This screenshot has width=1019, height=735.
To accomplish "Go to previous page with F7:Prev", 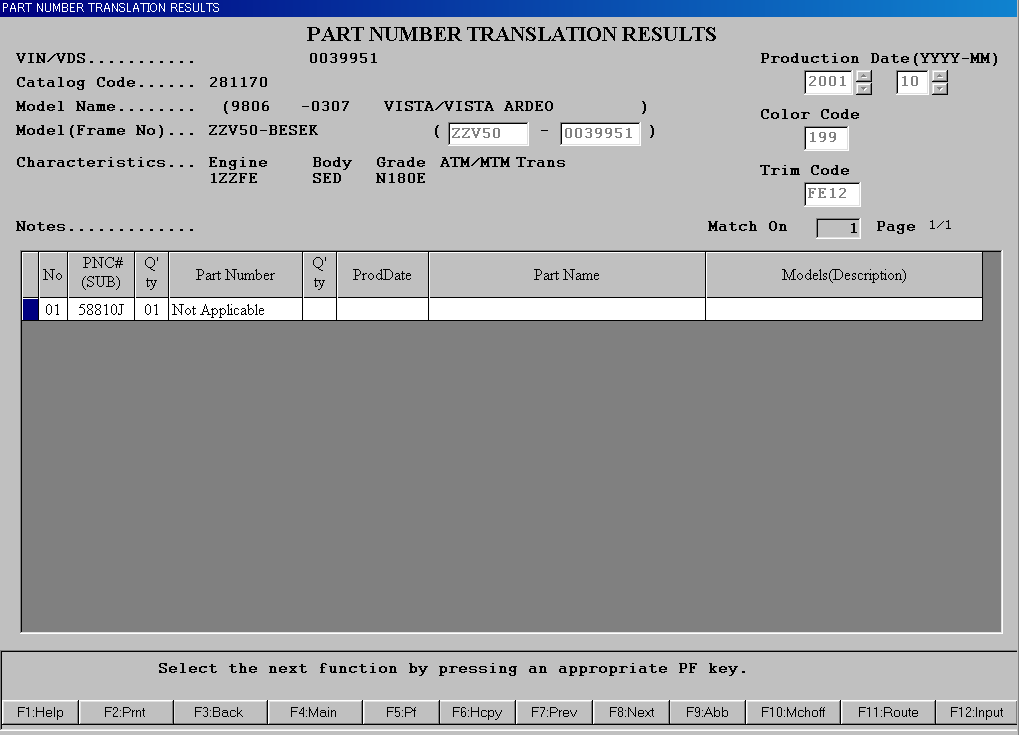I will click(554, 712).
